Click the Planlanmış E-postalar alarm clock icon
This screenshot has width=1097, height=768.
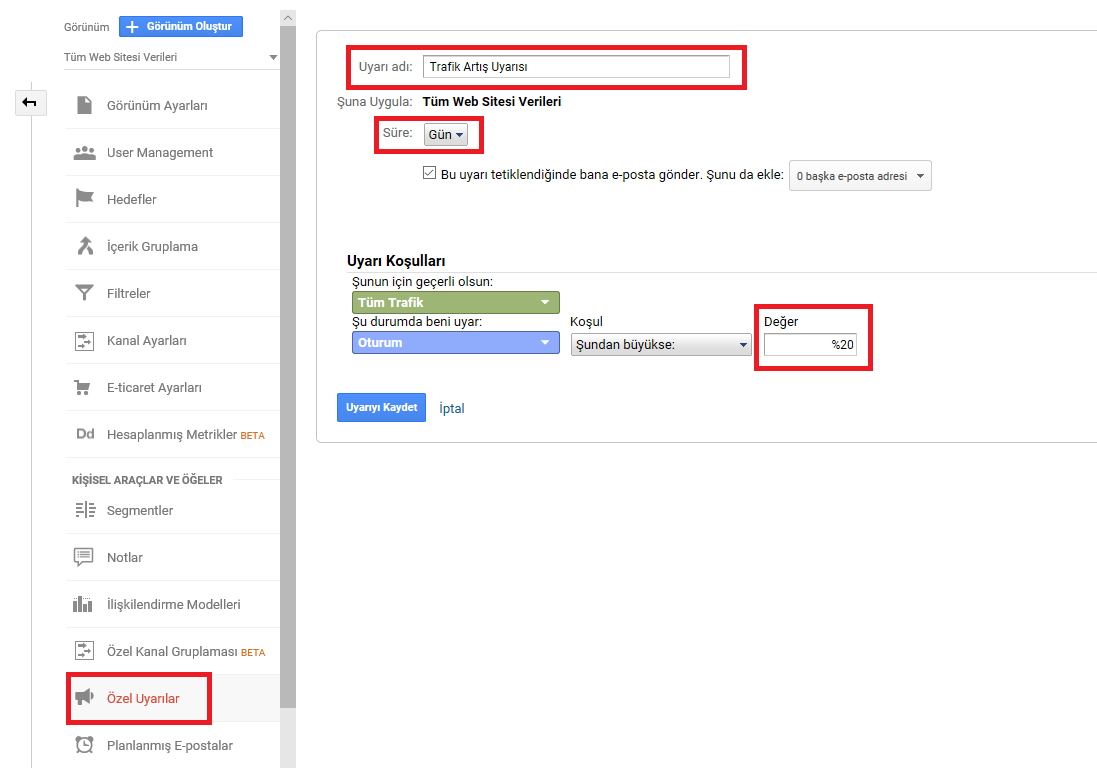point(85,745)
